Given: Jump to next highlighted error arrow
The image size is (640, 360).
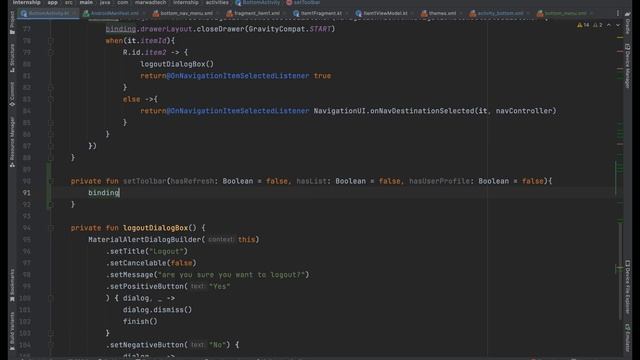Looking at the screenshot, I should [x=618, y=25].
